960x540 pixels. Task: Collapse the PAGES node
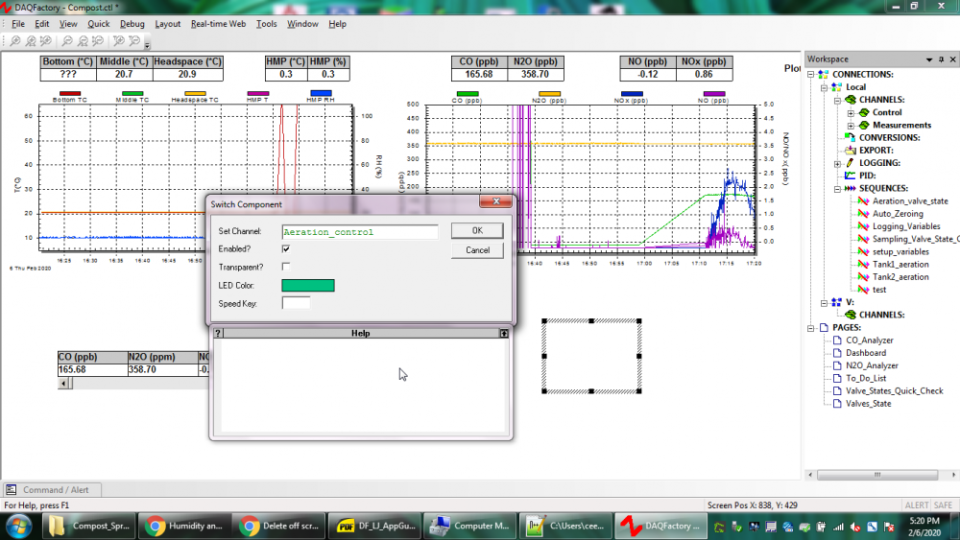point(811,328)
